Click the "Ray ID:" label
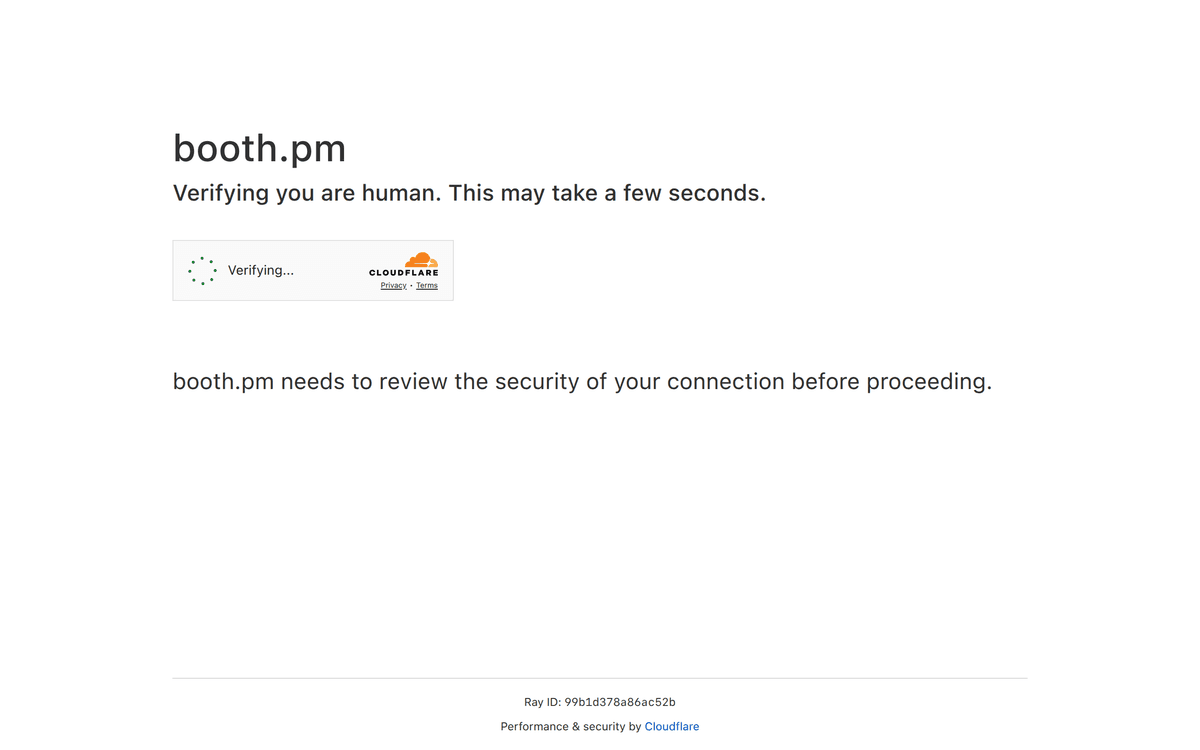1200x750 pixels. point(542,703)
